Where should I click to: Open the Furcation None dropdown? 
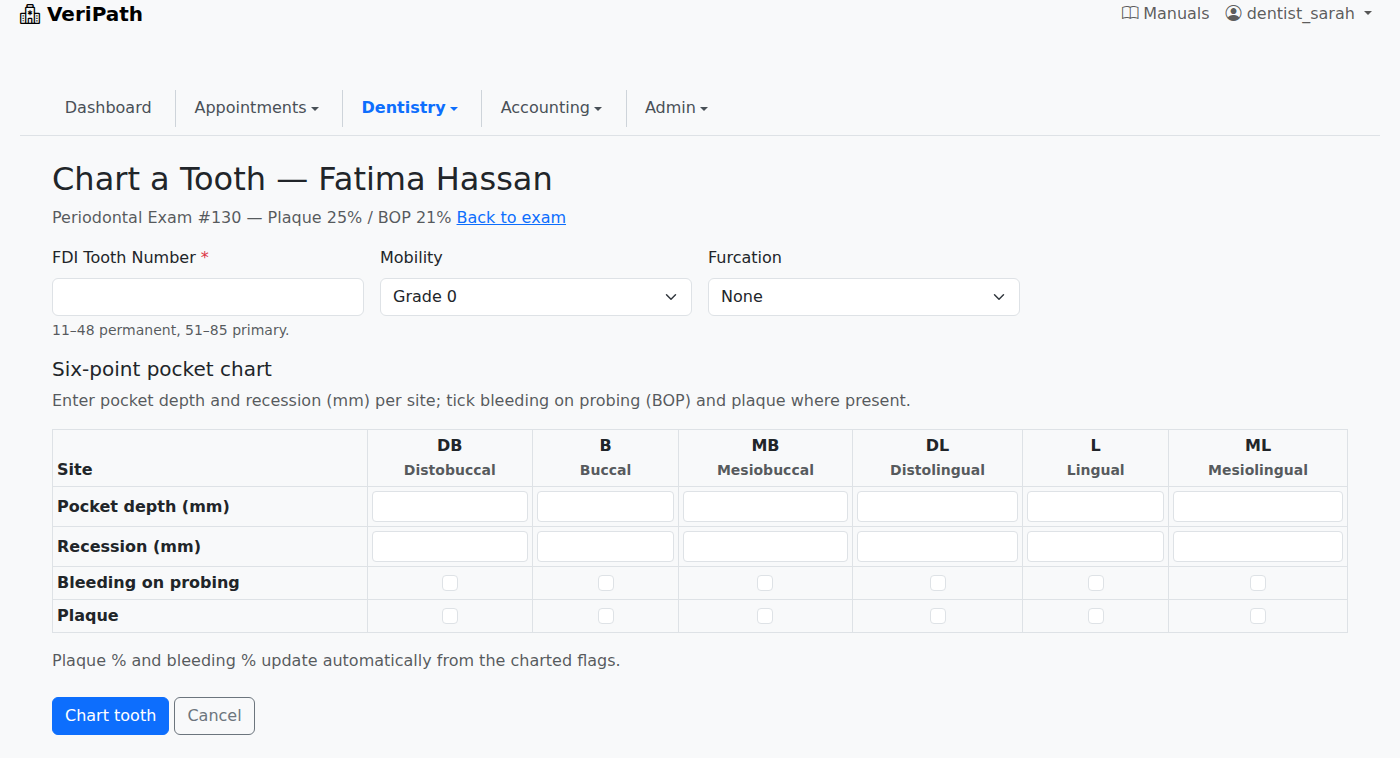tap(864, 297)
